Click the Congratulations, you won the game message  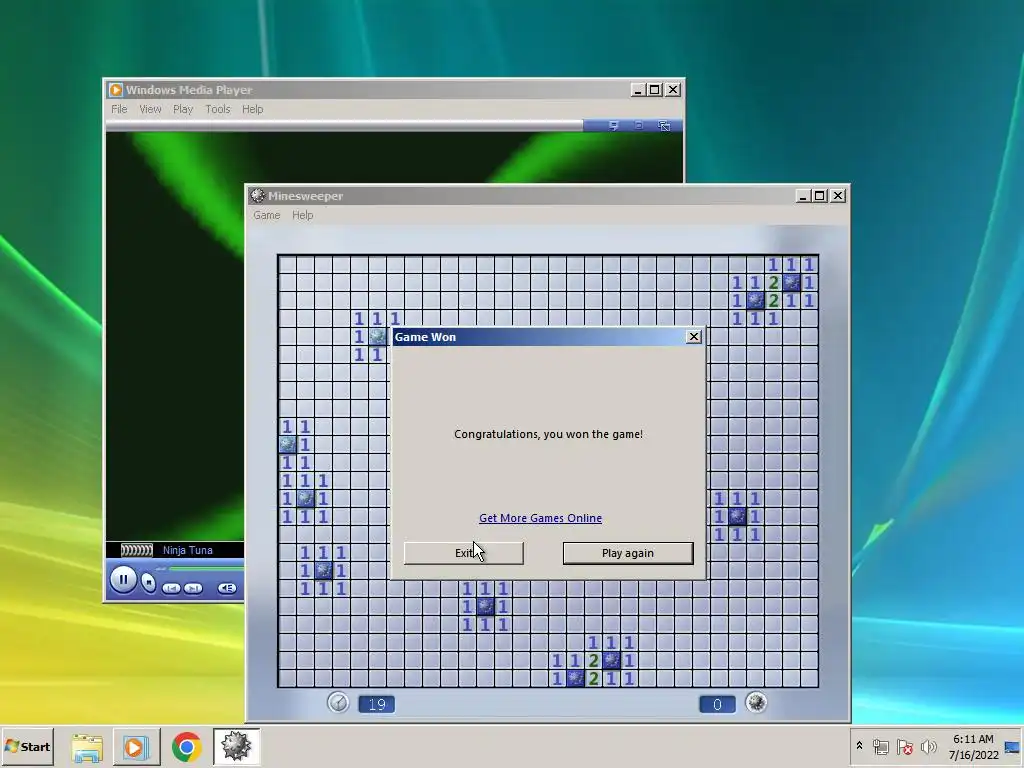[x=548, y=434]
